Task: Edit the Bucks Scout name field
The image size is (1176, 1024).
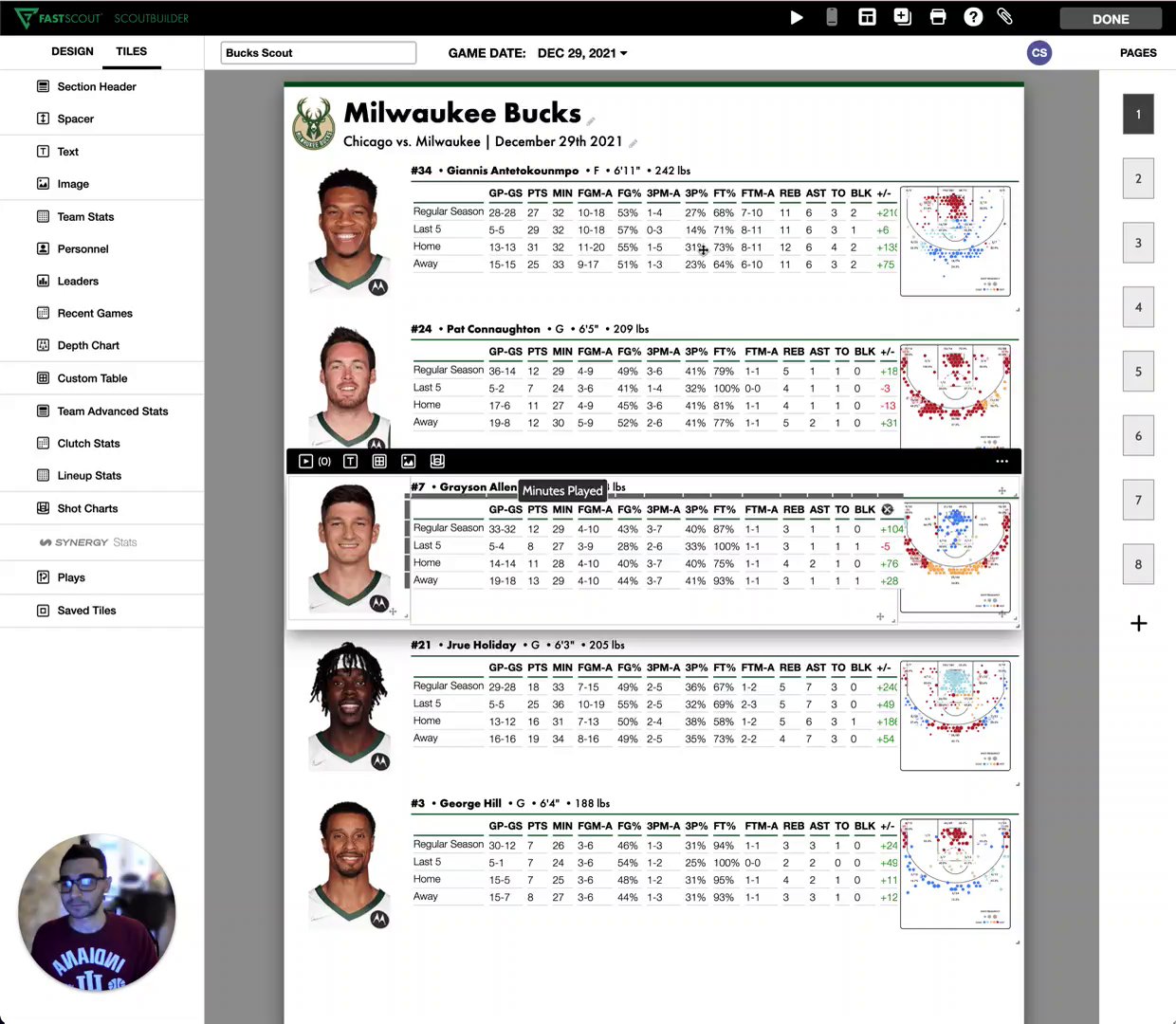Action: tap(319, 53)
